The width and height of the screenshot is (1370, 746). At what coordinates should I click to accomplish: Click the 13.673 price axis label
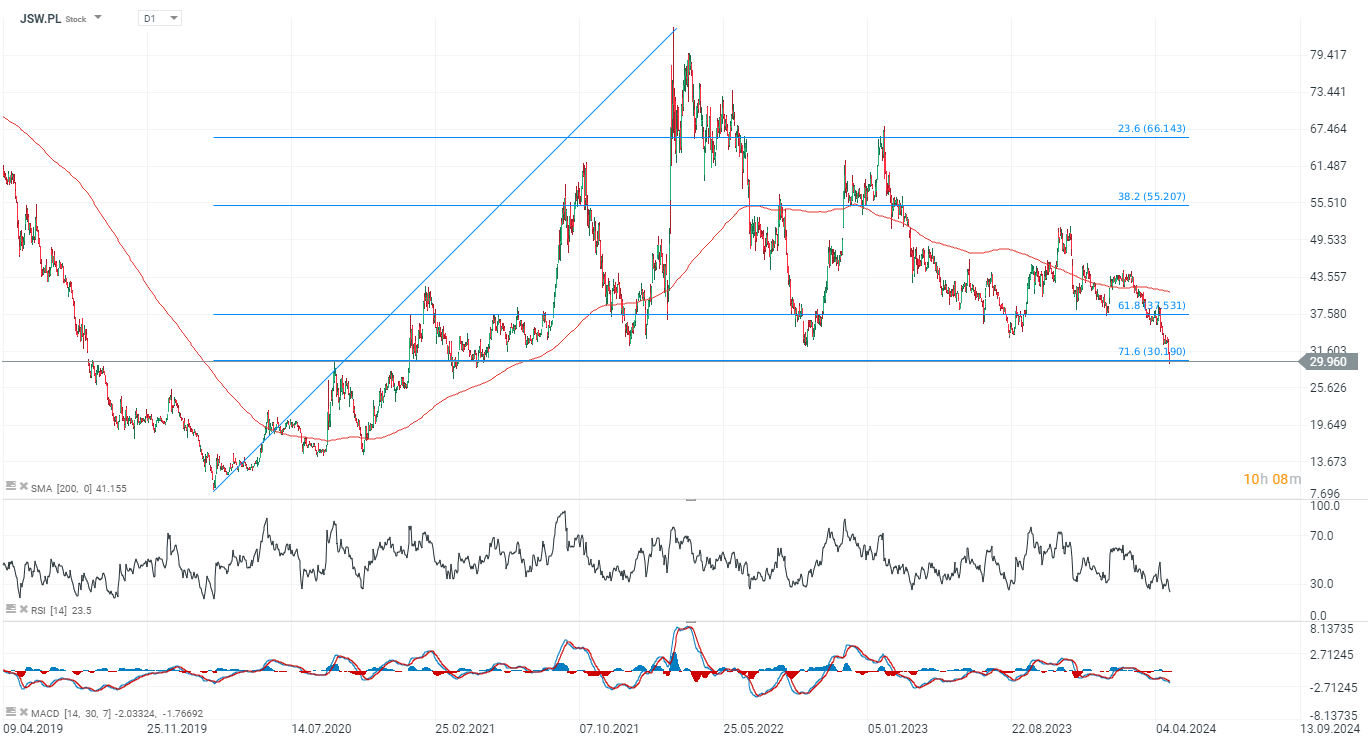(1329, 462)
